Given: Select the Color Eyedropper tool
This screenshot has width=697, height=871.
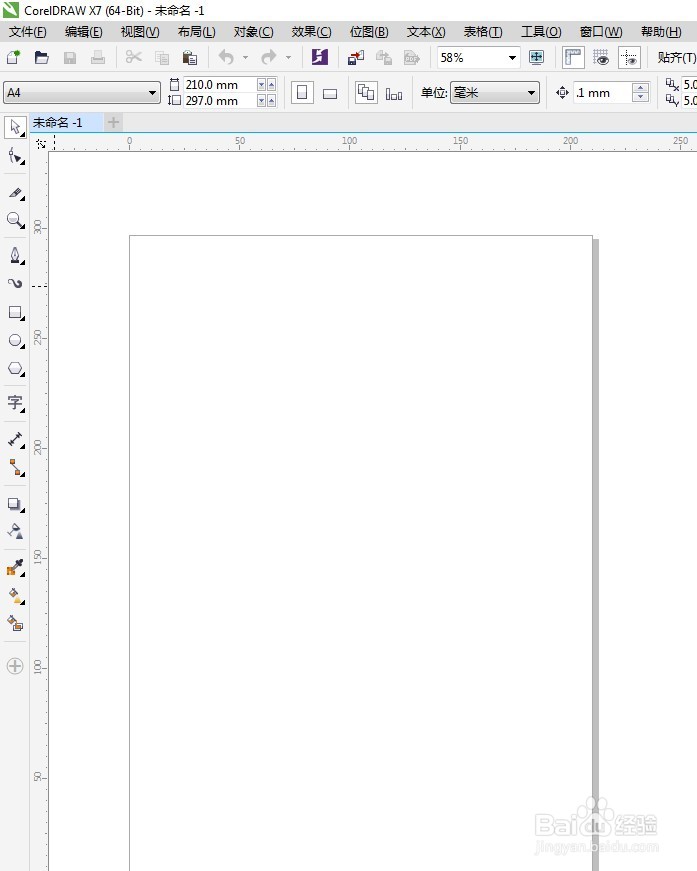Looking at the screenshot, I should tap(15, 568).
